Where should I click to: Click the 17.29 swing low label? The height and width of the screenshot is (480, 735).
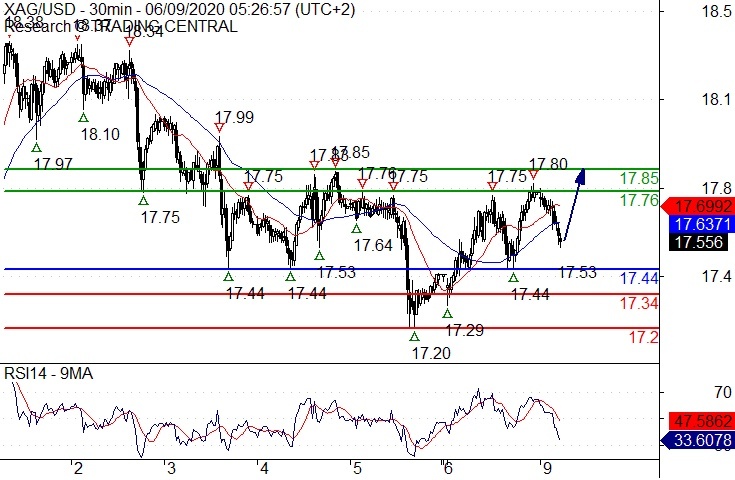(465, 330)
